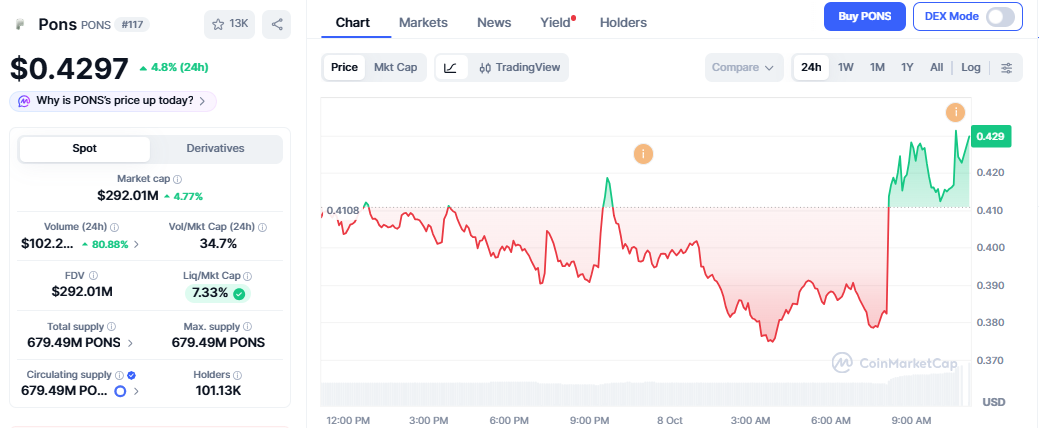This screenshot has height=428, width=1039.
Task: Click the 0.4108 opening price label
Action: [343, 211]
